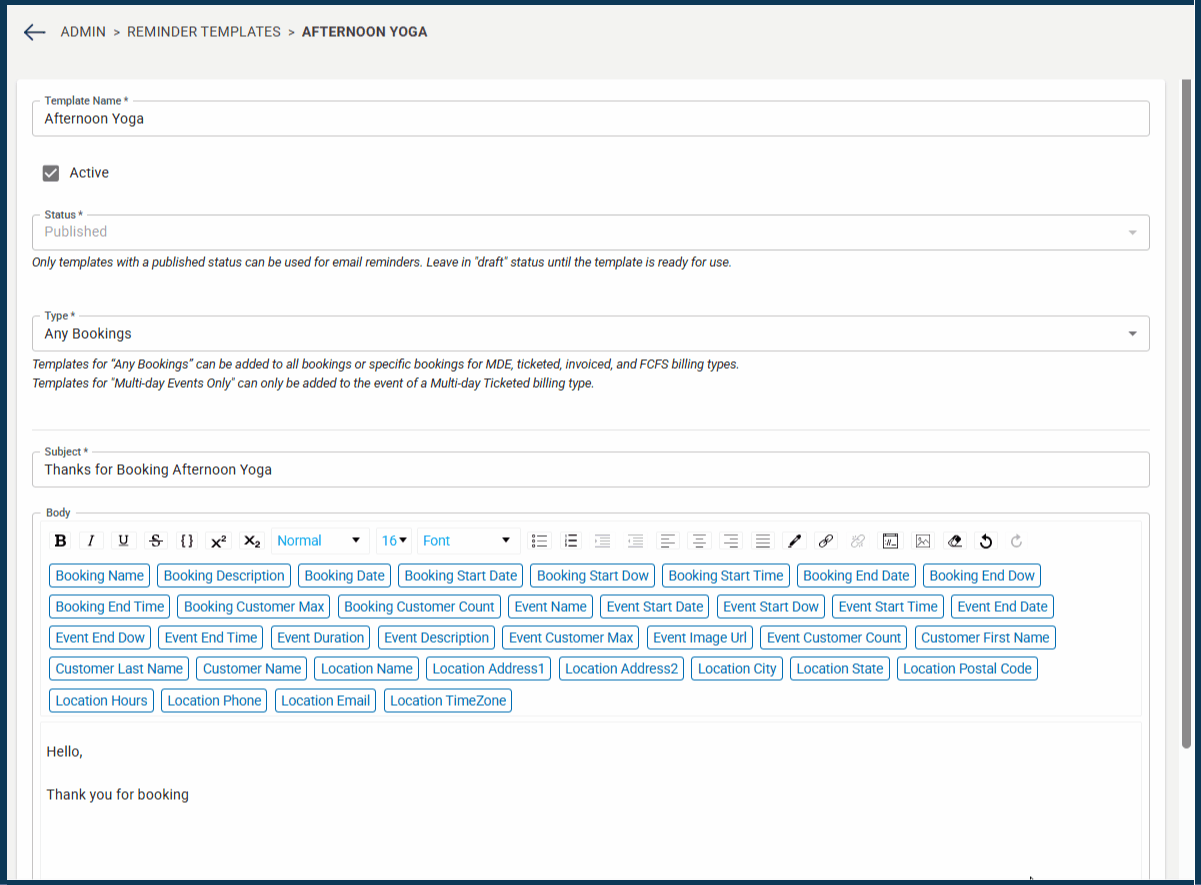Viewport: 1201px width, 885px height.
Task: Insert the Location TimeZone merge tag
Action: pyautogui.click(x=447, y=700)
